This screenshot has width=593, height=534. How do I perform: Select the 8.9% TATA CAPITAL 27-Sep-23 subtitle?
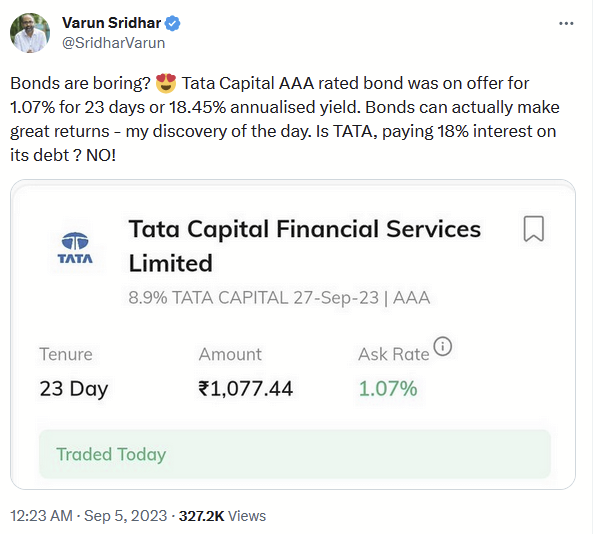click(279, 298)
